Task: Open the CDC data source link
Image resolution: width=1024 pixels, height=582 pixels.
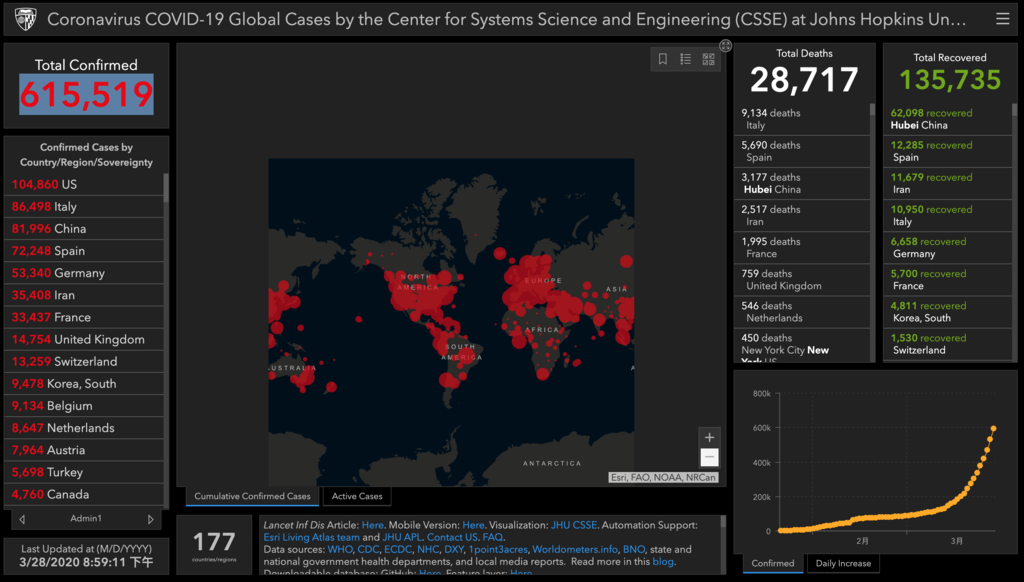Action: [368, 549]
